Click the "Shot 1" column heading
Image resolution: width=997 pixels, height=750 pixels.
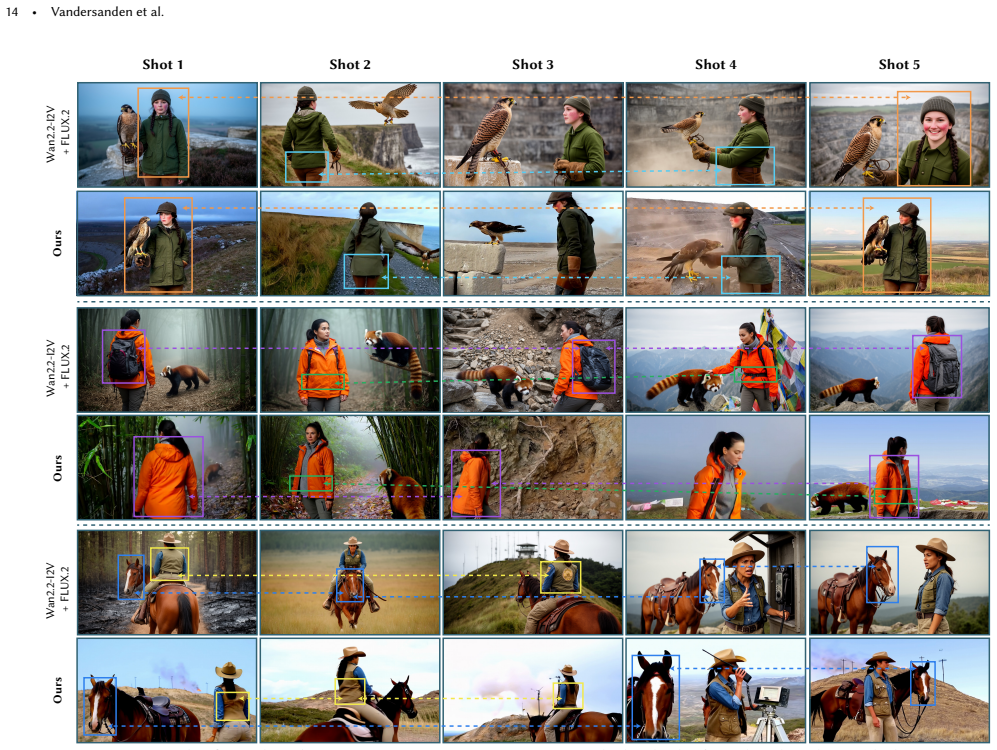(x=163, y=64)
